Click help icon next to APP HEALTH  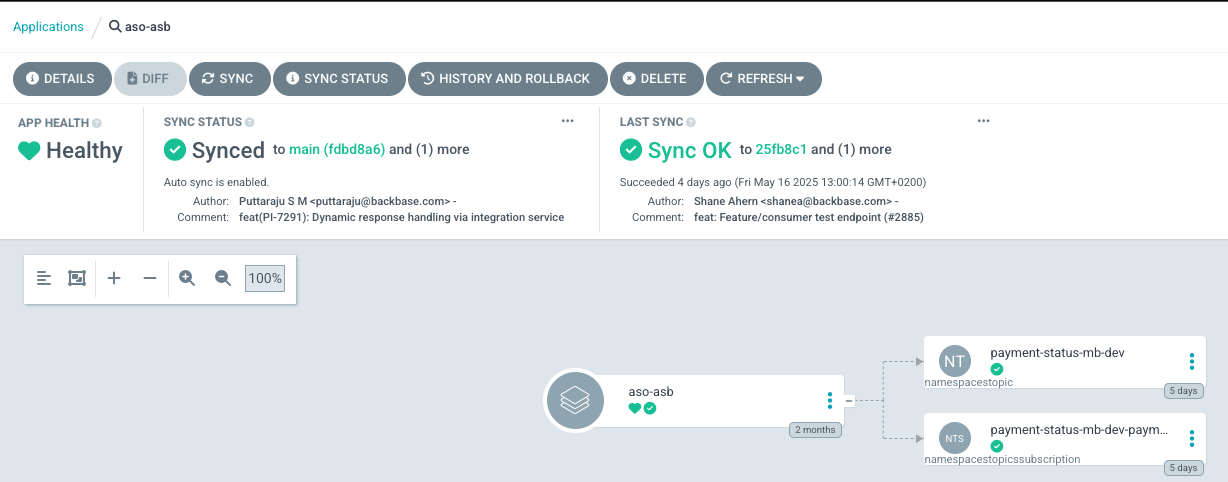click(x=97, y=123)
